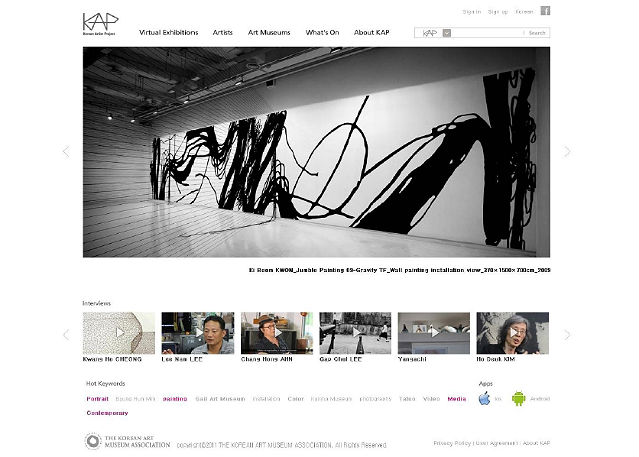Play the Kwang Ho CHEONG interview
Viewport: 639px width, 457px height.
[x=119, y=333]
